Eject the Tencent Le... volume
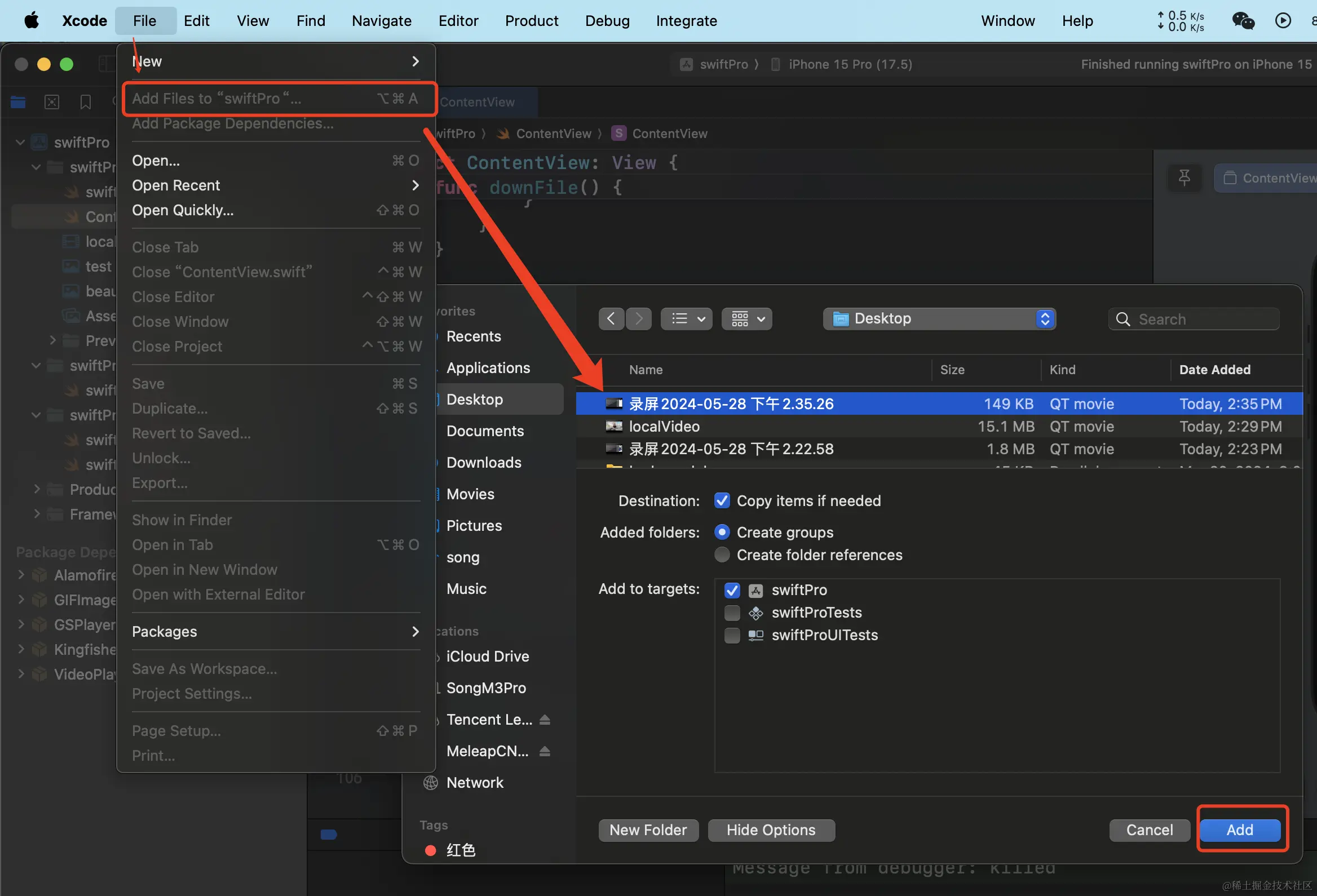This screenshot has height=896, width=1317. [x=545, y=719]
